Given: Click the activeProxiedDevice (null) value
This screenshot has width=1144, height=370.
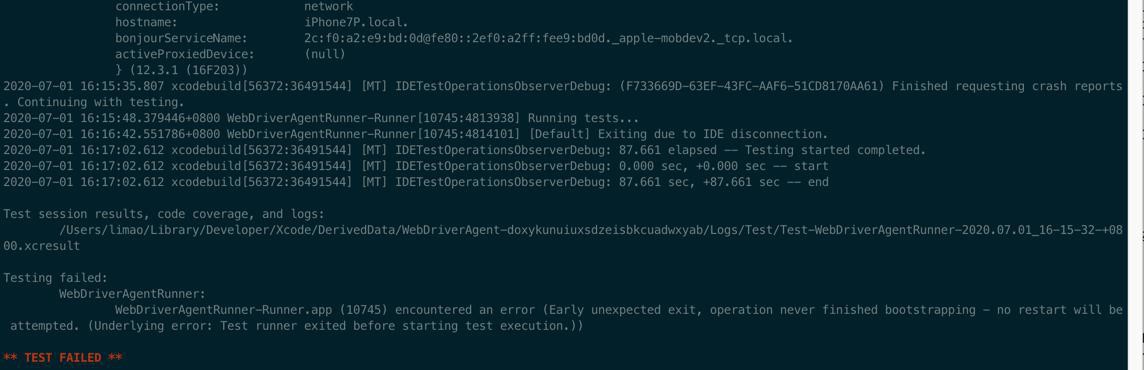Looking at the screenshot, I should tap(325, 54).
